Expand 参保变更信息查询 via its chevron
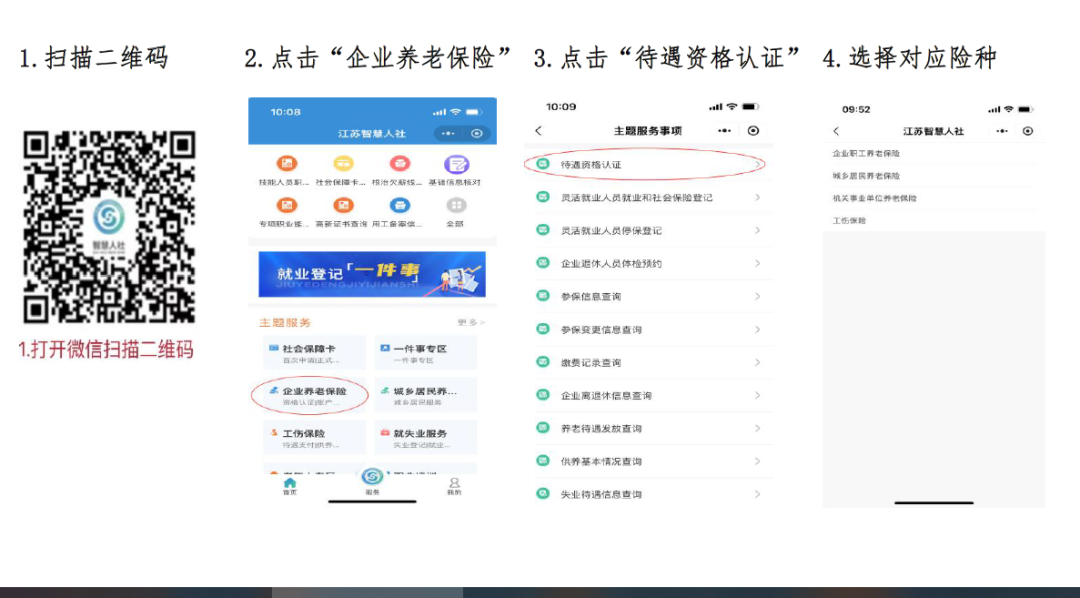The width and height of the screenshot is (1080, 598). (757, 329)
